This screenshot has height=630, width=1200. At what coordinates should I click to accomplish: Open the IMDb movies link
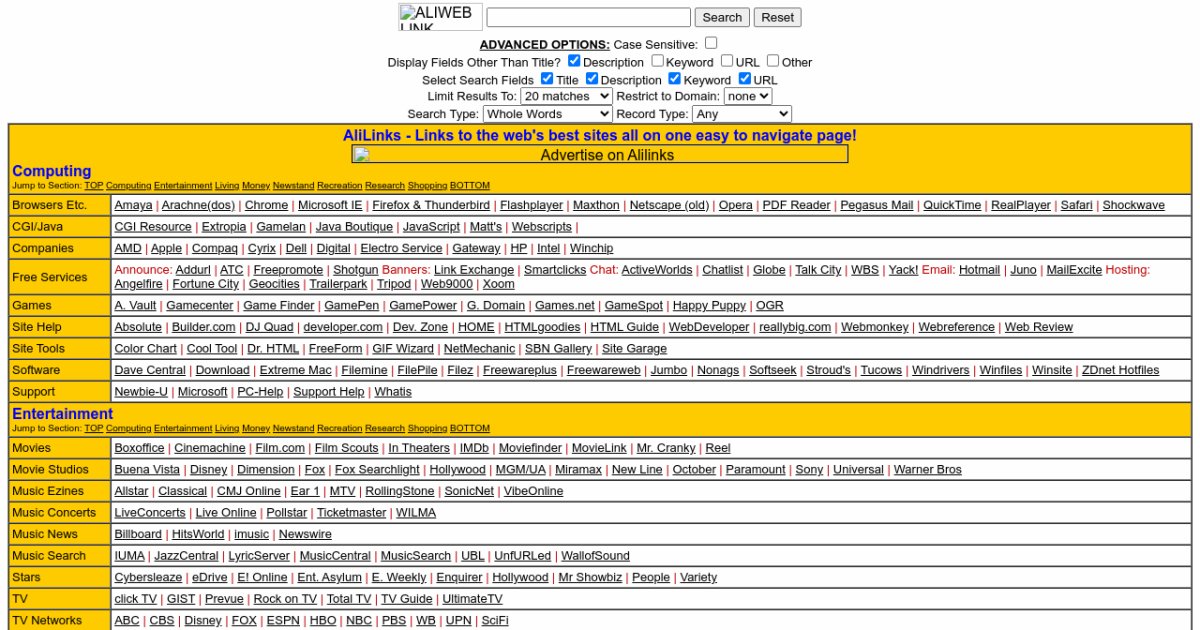pos(474,448)
